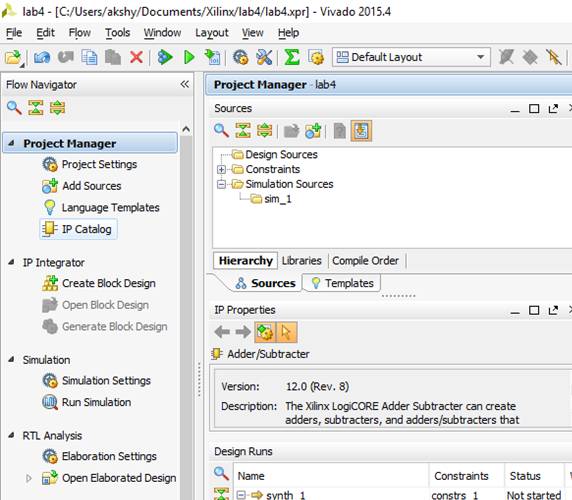Toggle highlighted auto-scroll button in Sources toolbar
The image size is (572, 500).
(361, 131)
